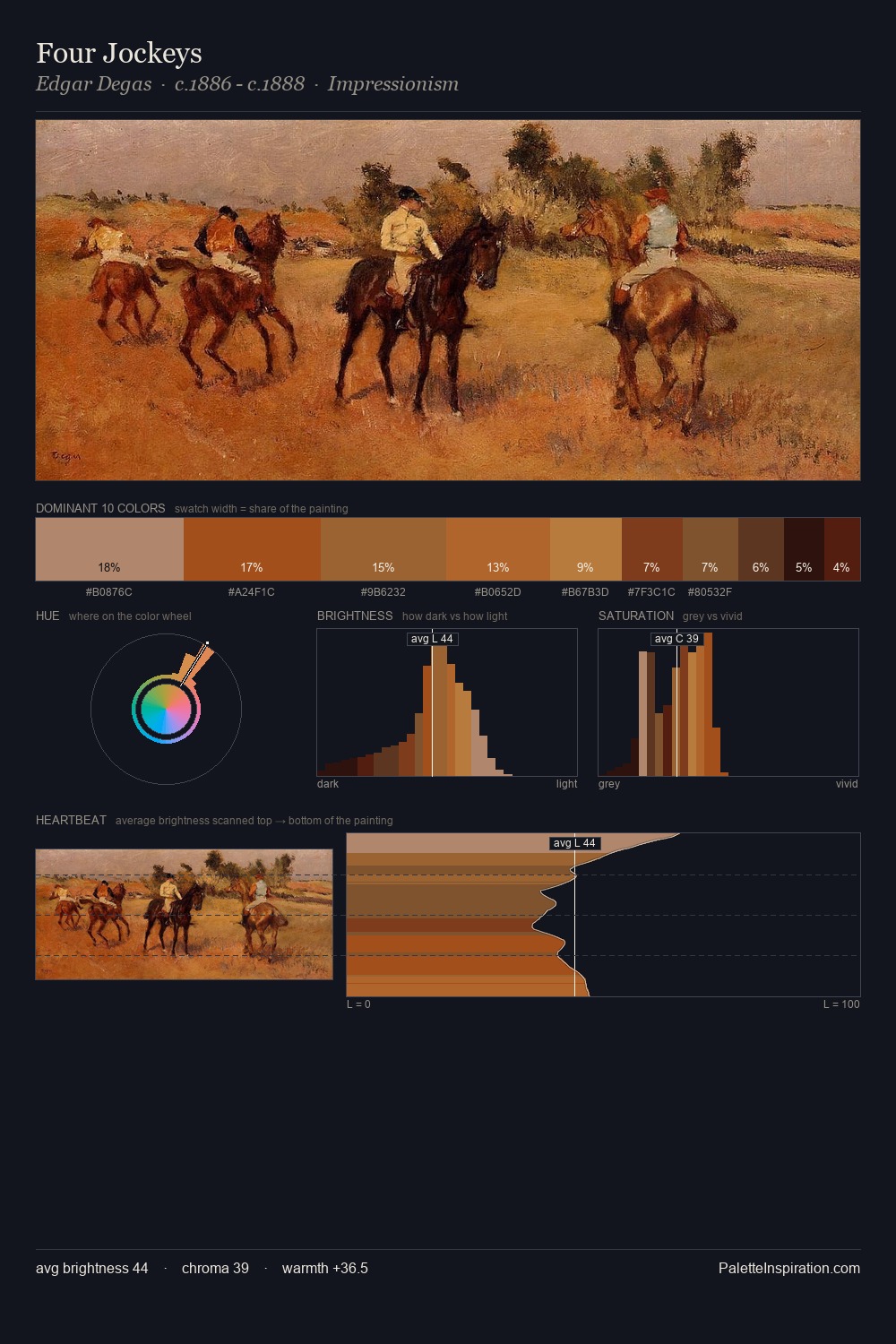The image size is (896, 1344).
Task: Click the HUE section heading
Action: [47, 616]
